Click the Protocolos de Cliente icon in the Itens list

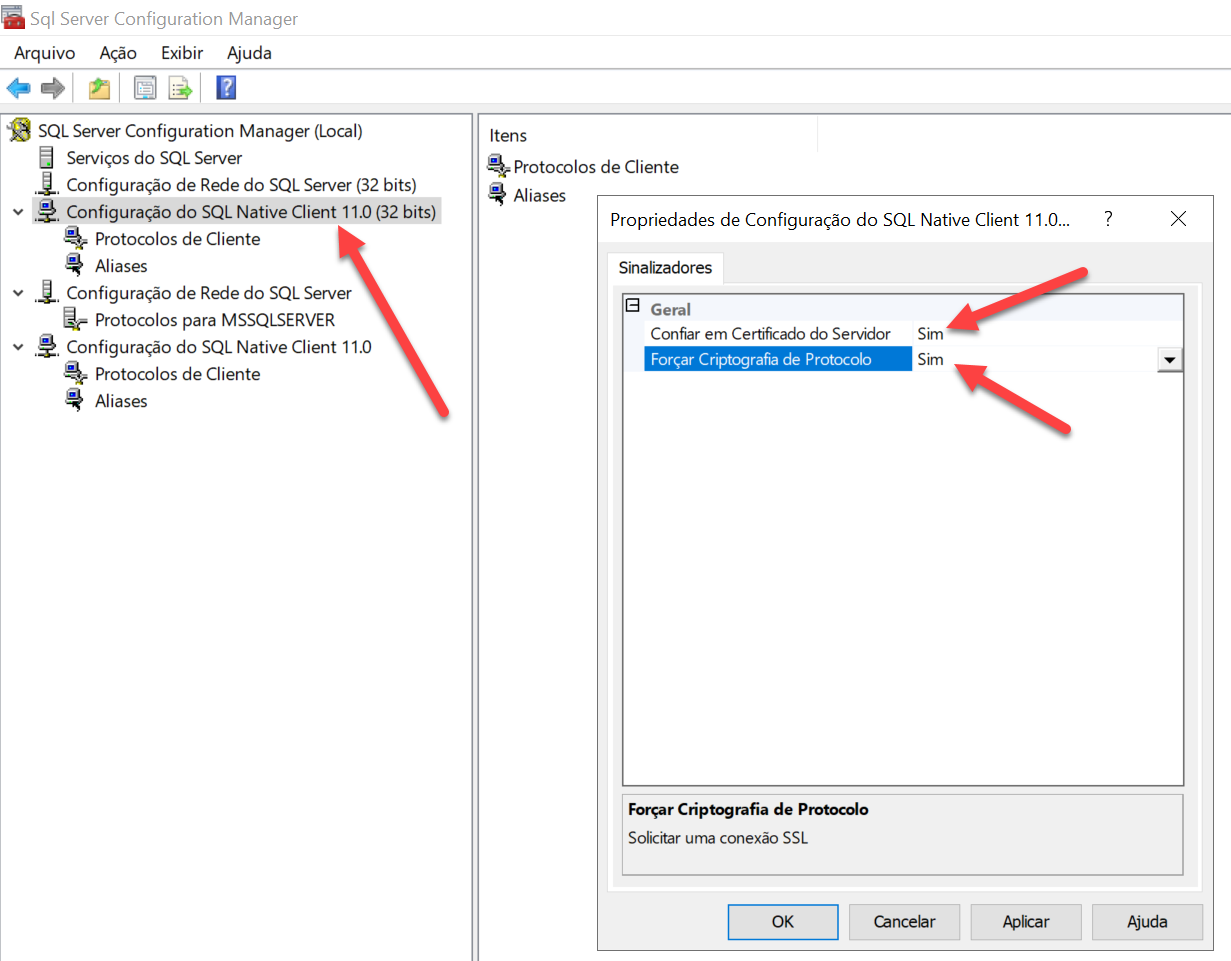click(x=498, y=167)
